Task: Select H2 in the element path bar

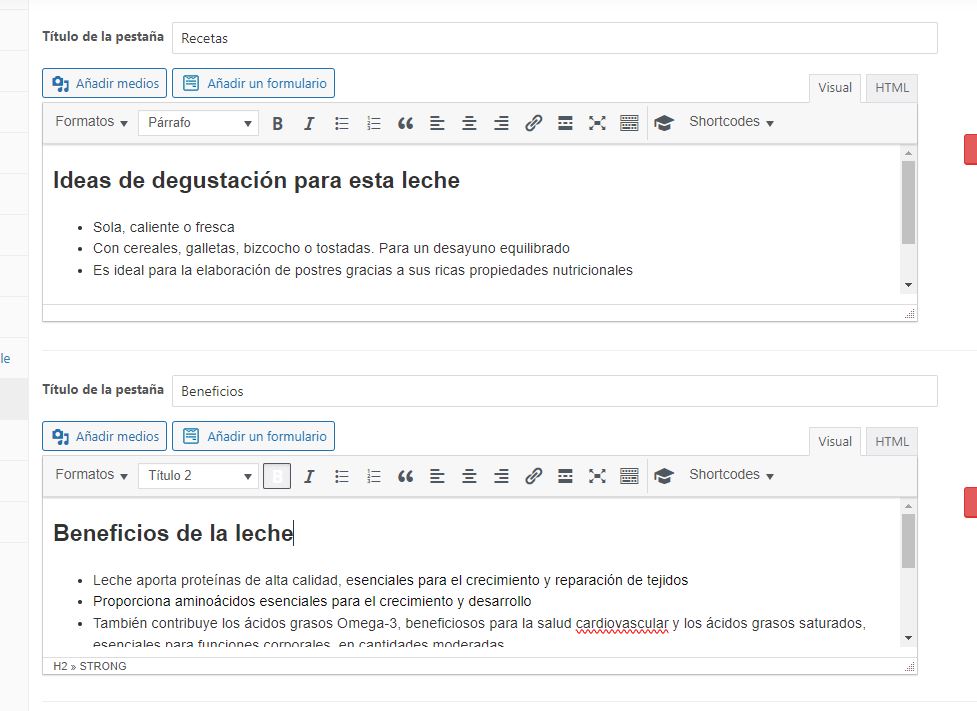Action: pyautogui.click(x=60, y=666)
